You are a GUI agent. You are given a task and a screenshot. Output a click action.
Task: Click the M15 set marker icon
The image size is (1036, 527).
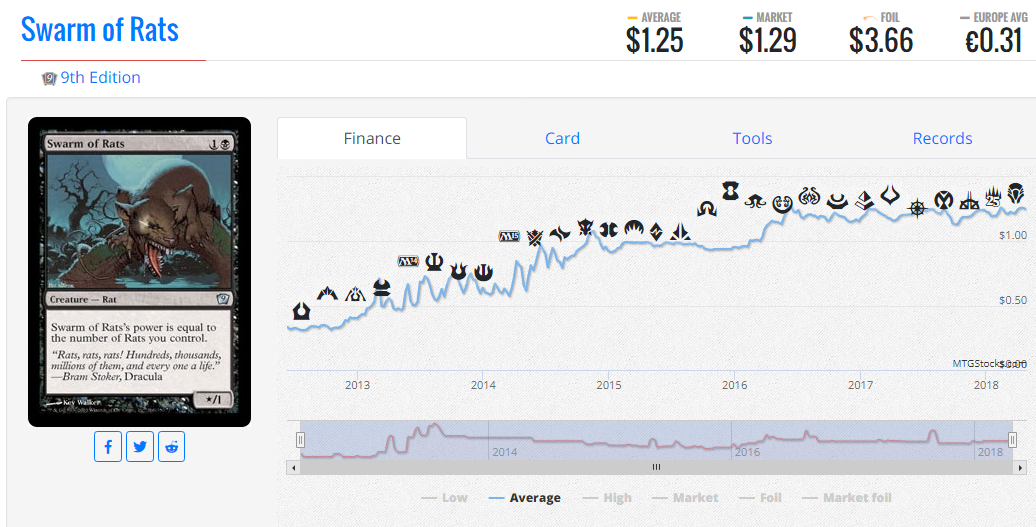(x=509, y=236)
